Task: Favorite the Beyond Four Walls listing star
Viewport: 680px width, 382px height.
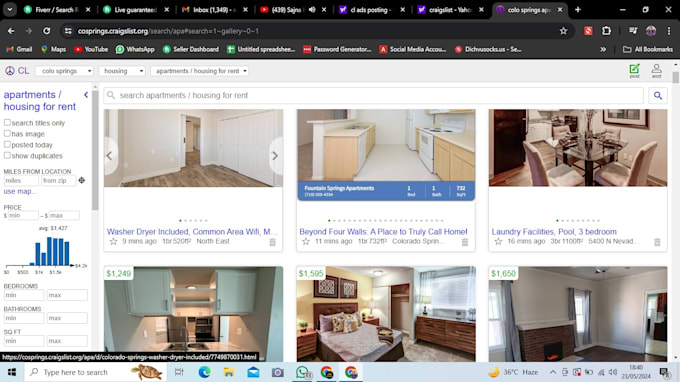Action: coord(306,242)
